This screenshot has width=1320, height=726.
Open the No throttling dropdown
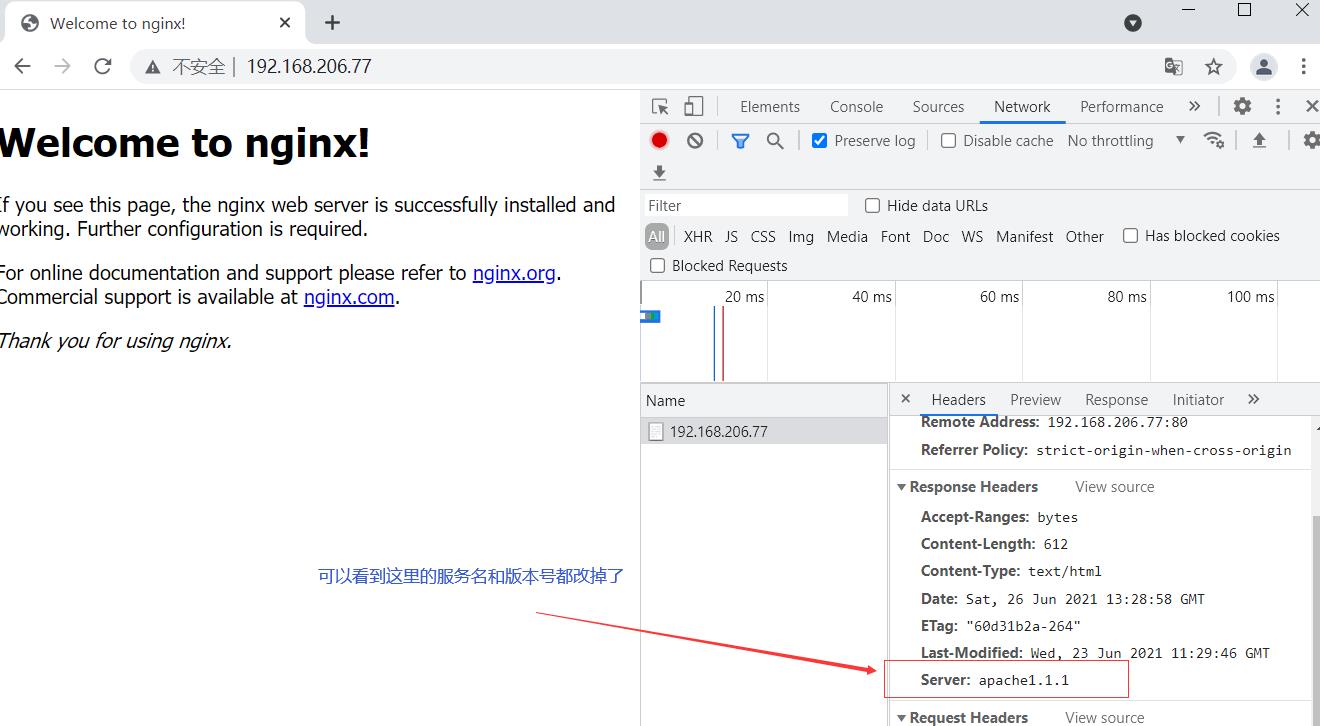1126,141
